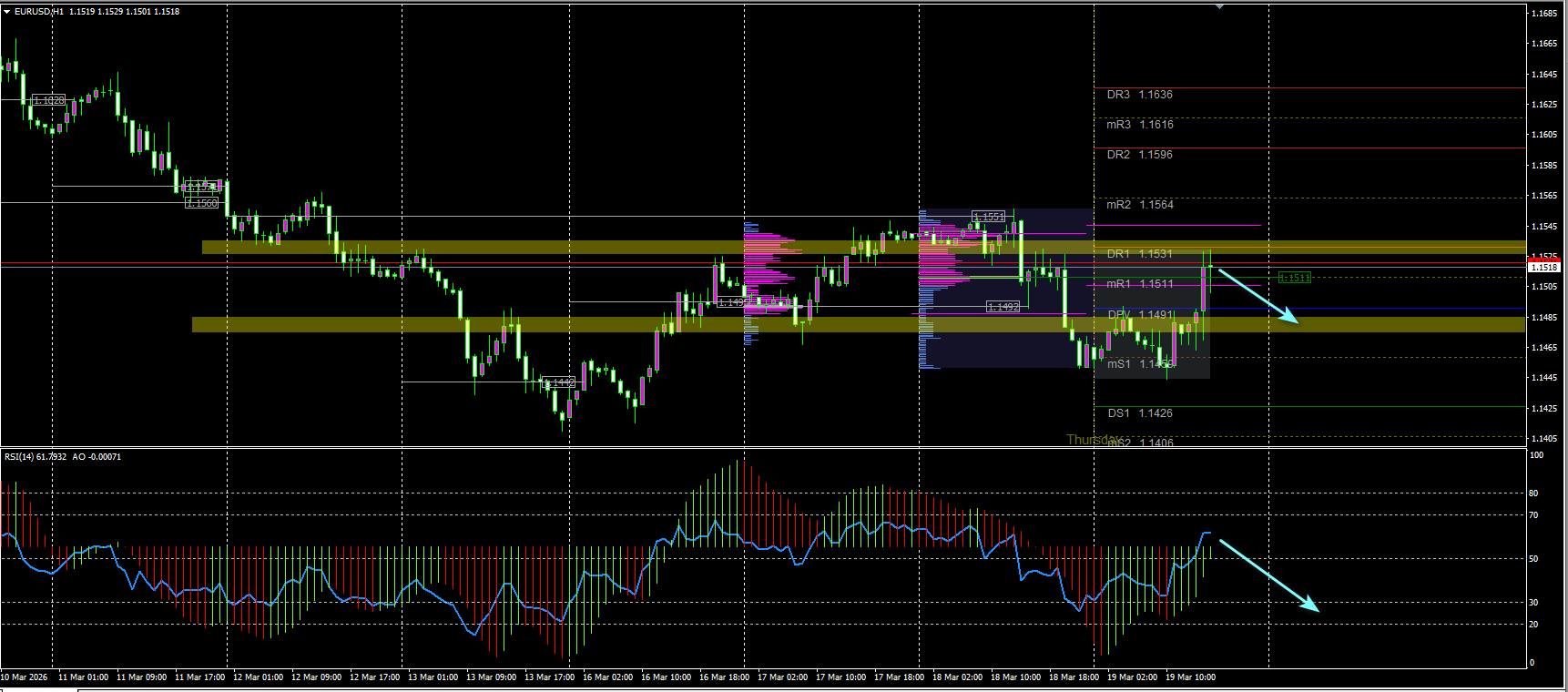Select the lower yellow support zone rectangle
This screenshot has width=1568, height=692.
(x=858, y=324)
